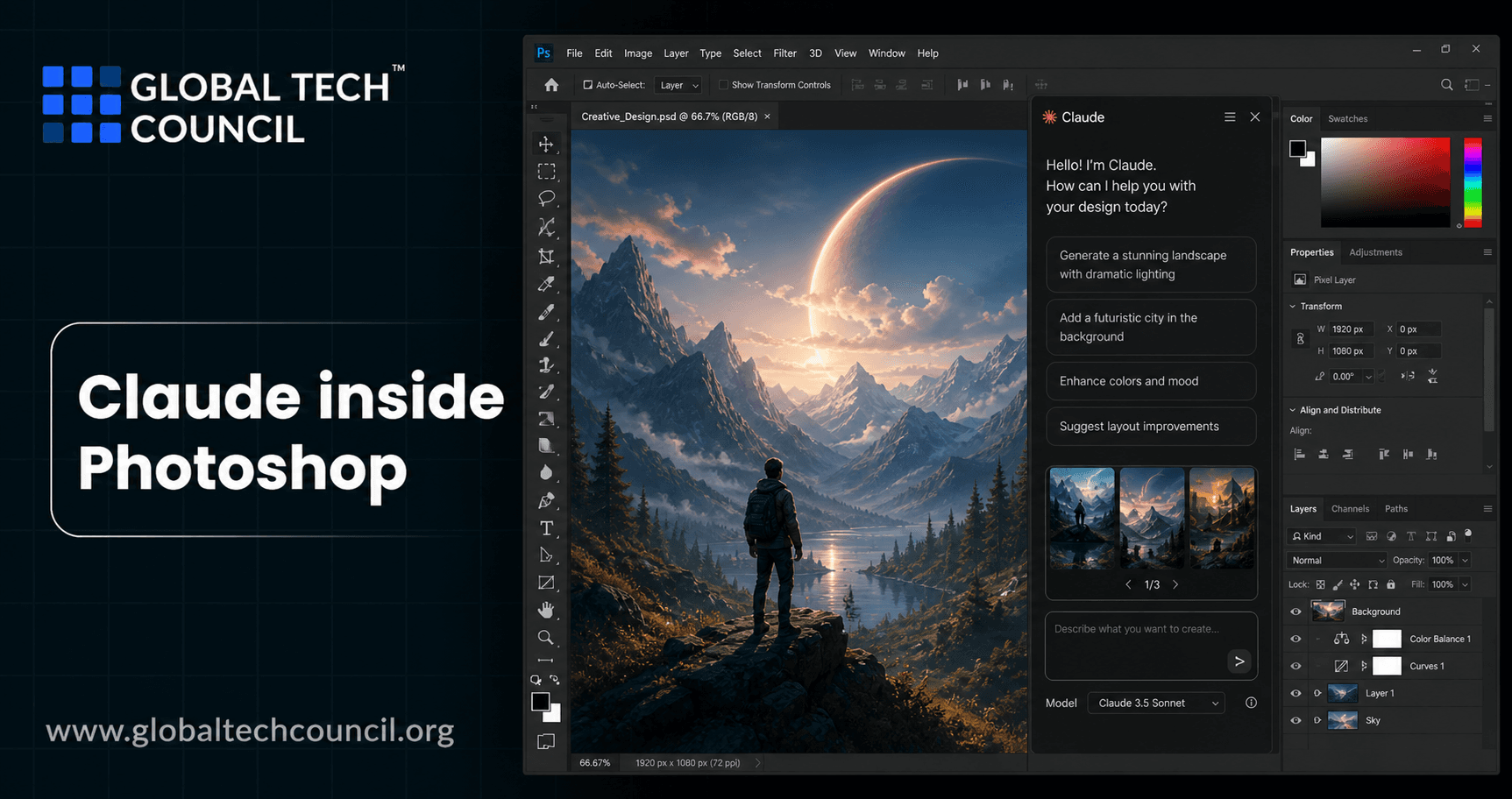Send the Claude prompt with arrow button
1512x799 pixels.
(x=1239, y=661)
